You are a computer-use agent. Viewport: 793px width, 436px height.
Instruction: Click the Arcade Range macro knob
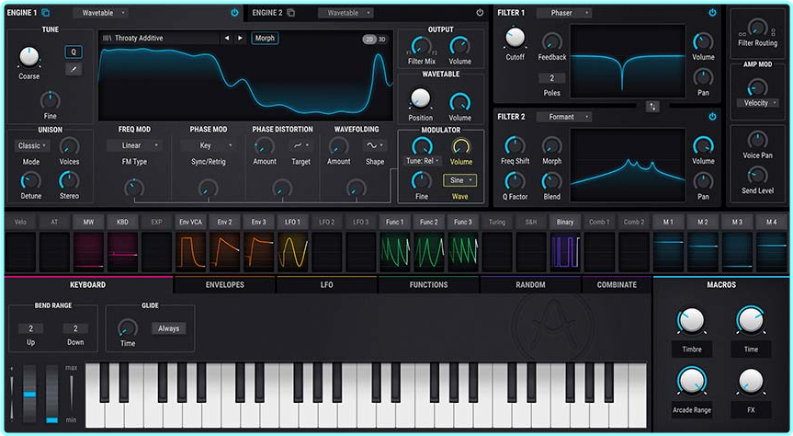[x=691, y=381]
